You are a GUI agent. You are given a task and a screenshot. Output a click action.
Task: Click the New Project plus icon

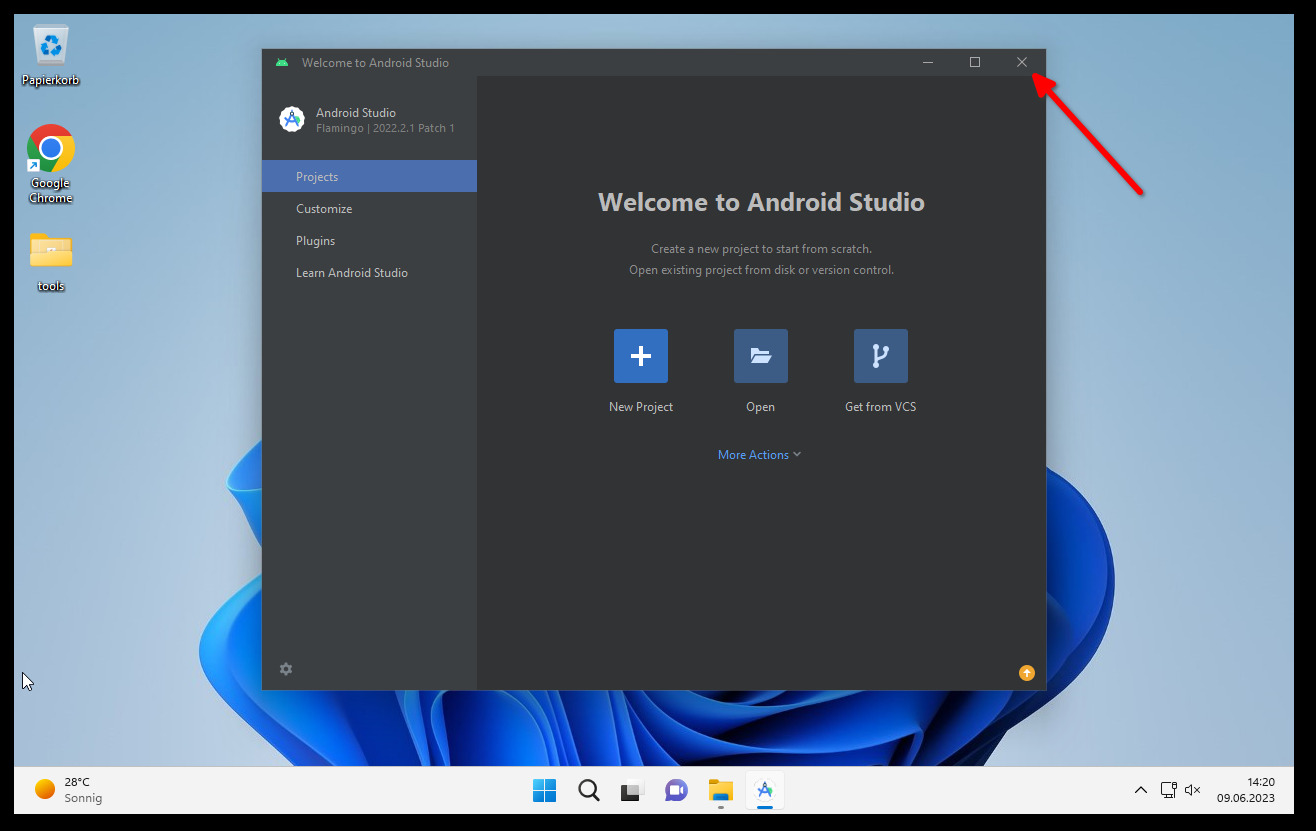tap(641, 356)
